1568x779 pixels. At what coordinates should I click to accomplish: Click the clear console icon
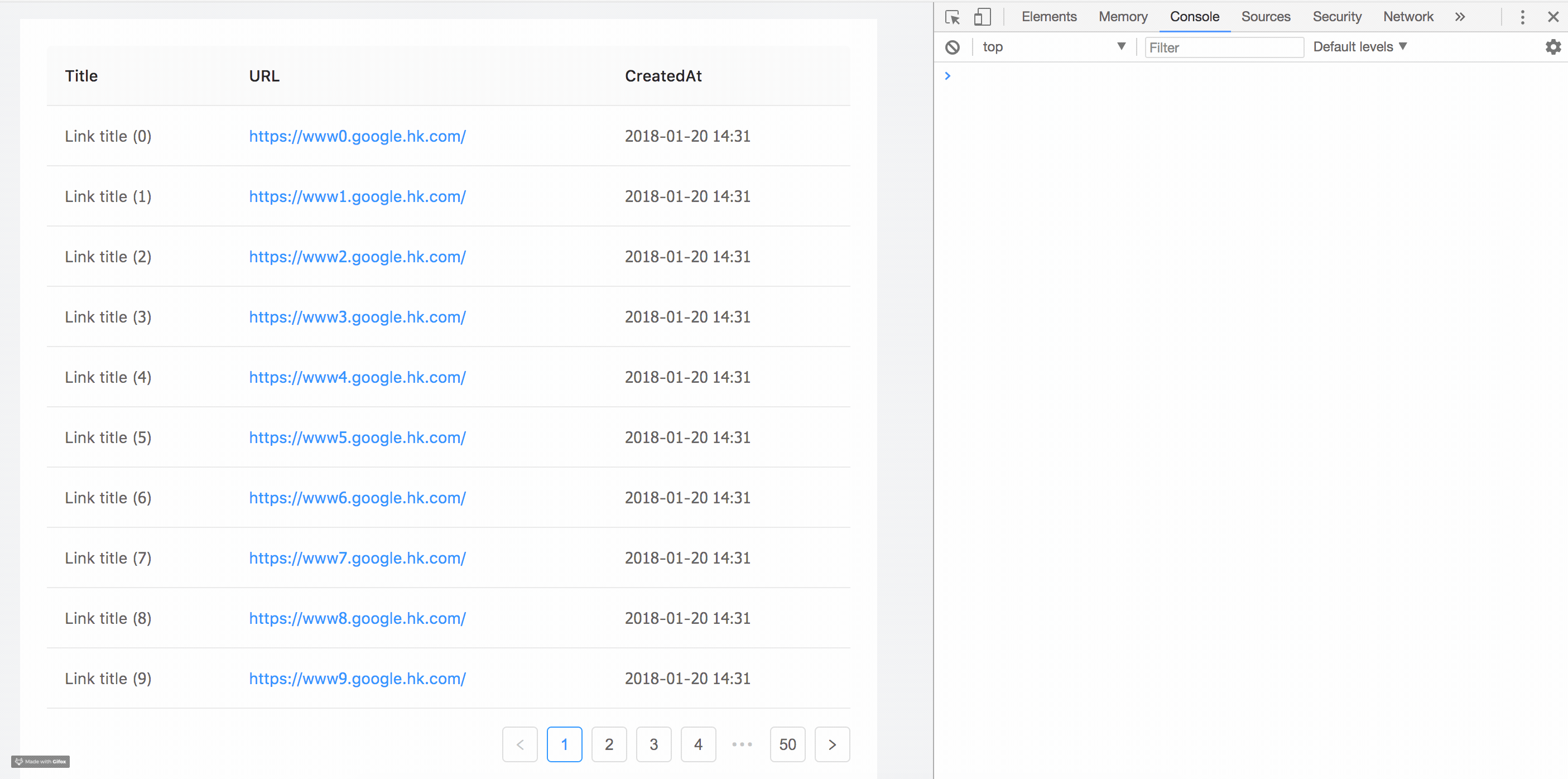(x=953, y=47)
